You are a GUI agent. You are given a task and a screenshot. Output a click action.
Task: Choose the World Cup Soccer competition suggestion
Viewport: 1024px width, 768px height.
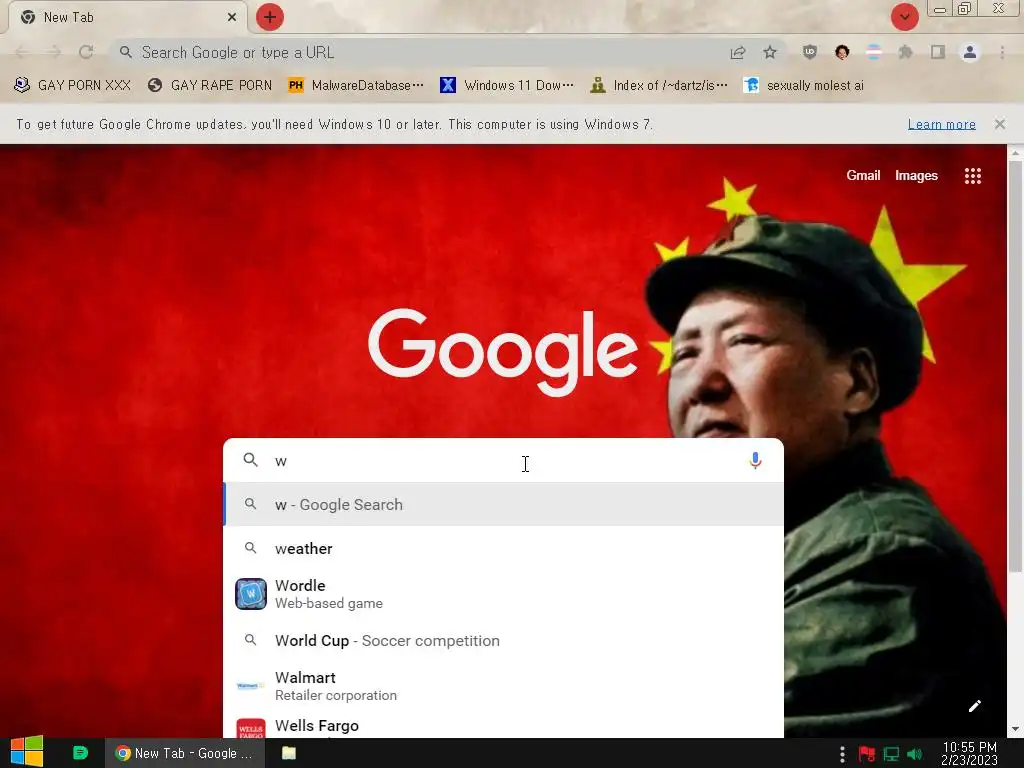[503, 640]
